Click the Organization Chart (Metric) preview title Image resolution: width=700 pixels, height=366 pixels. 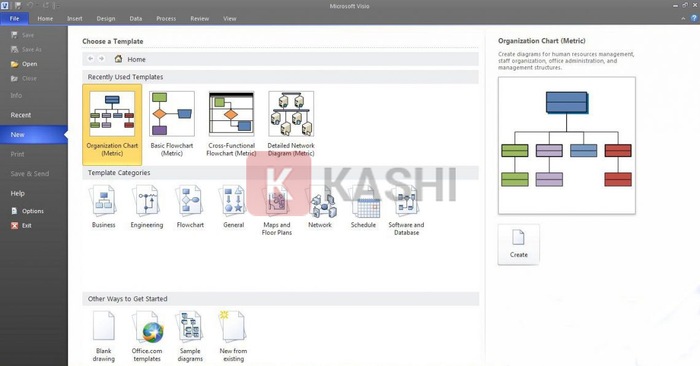click(542, 41)
